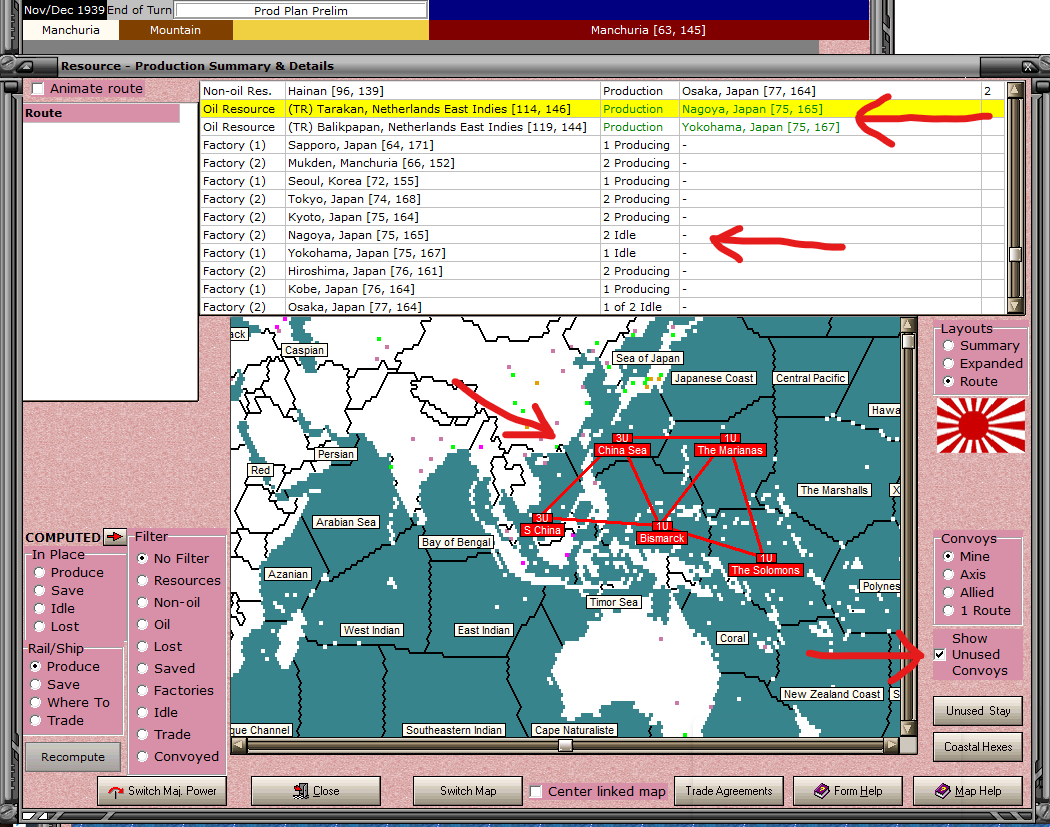Uncheck Show Unused Convoys

tap(940, 654)
